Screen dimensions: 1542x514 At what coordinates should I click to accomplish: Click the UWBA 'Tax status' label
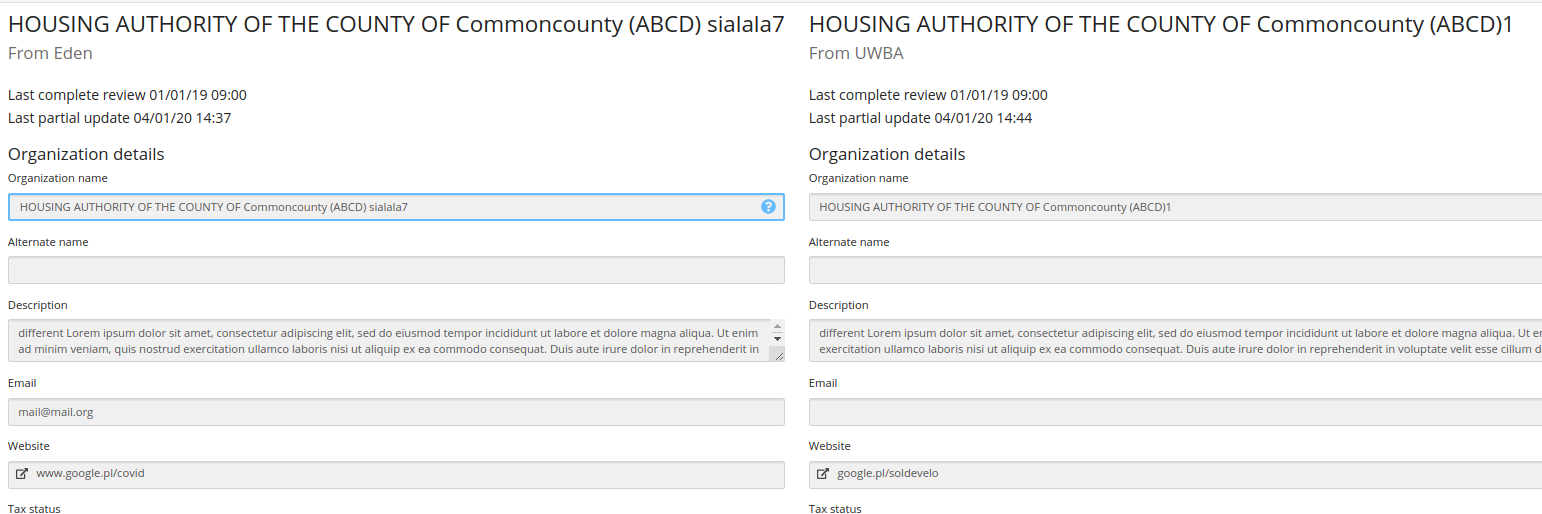tap(835, 509)
